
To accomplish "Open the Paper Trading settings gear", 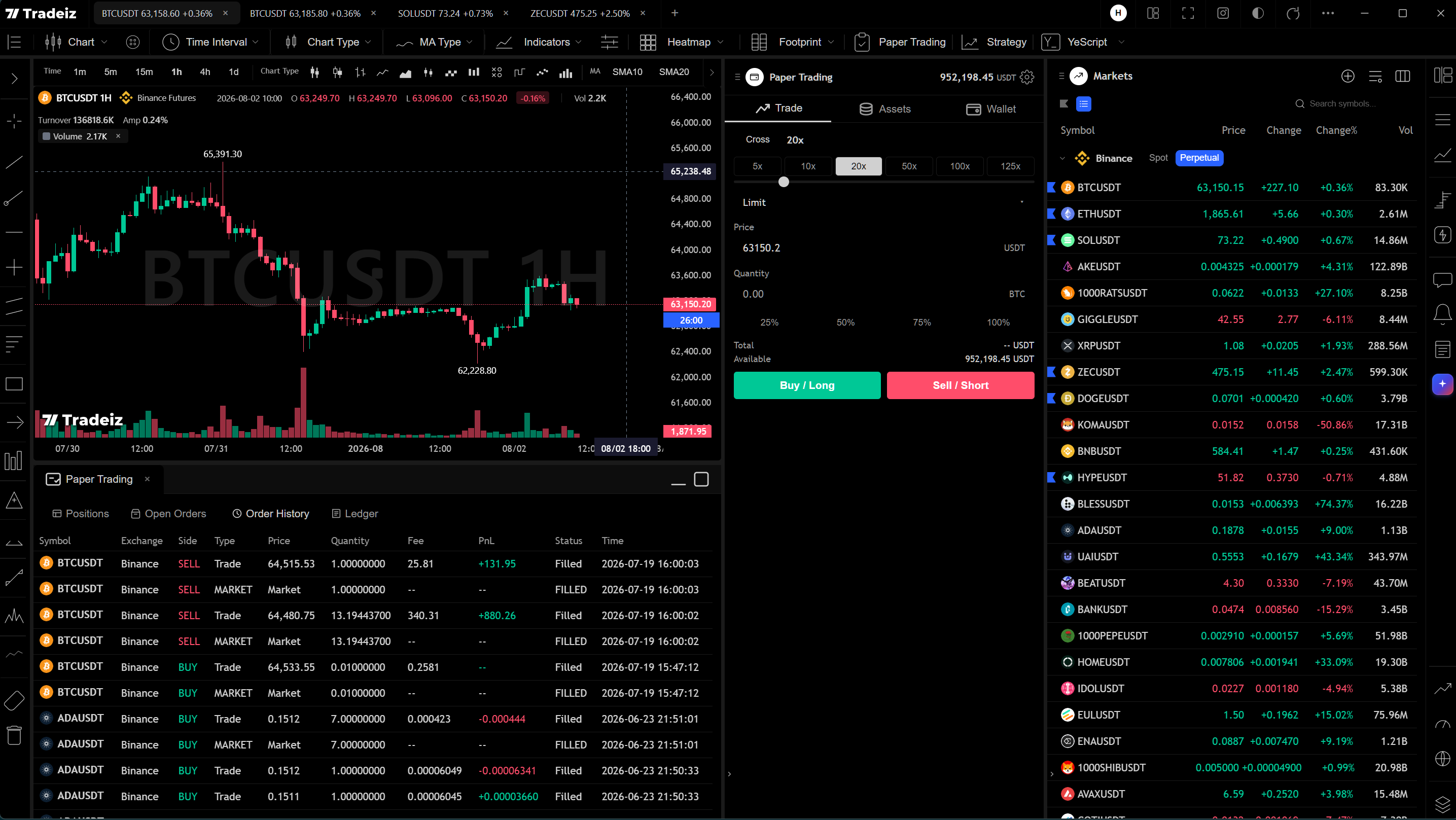I will coord(1027,77).
